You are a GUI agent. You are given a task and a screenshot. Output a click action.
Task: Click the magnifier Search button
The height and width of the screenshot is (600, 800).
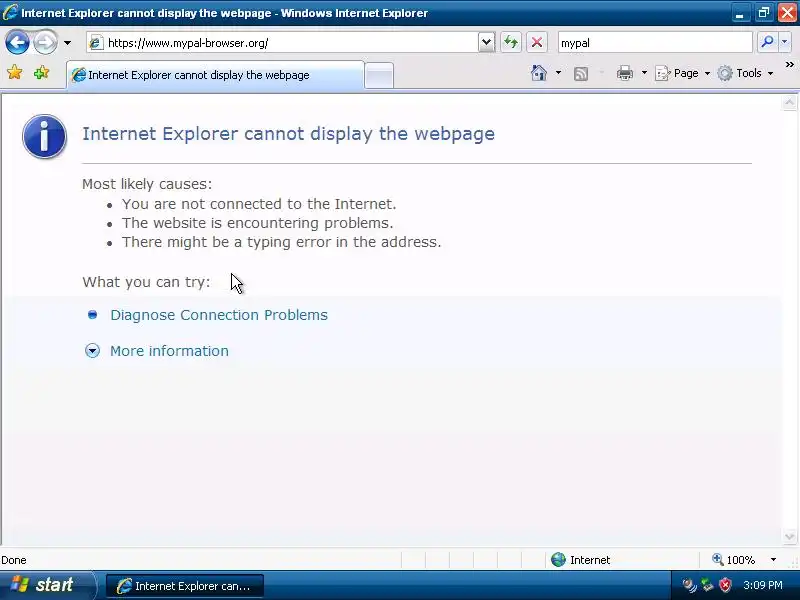click(767, 42)
